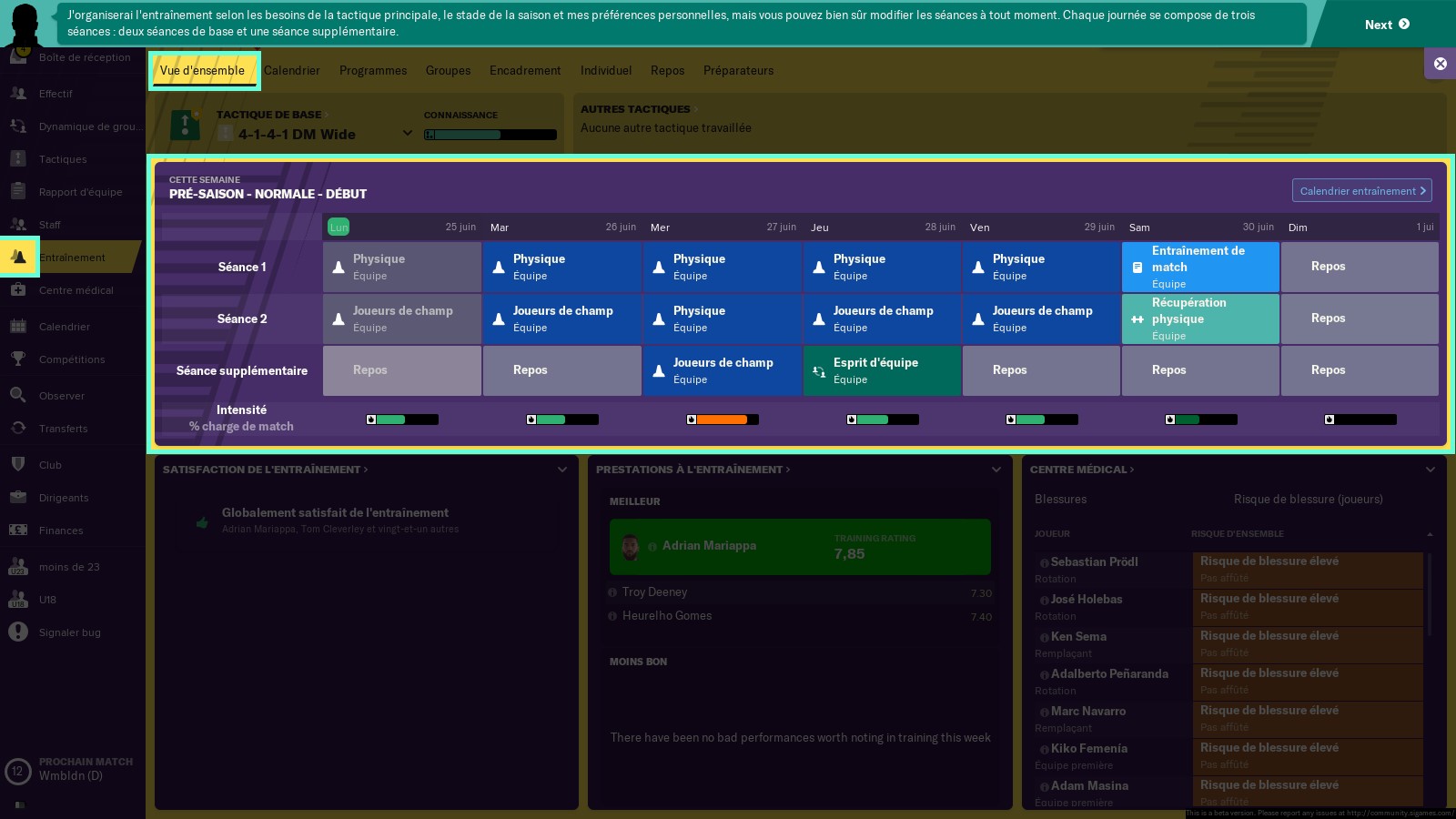This screenshot has height=819, width=1456.
Task: Click the Next button
Action: [1386, 25]
